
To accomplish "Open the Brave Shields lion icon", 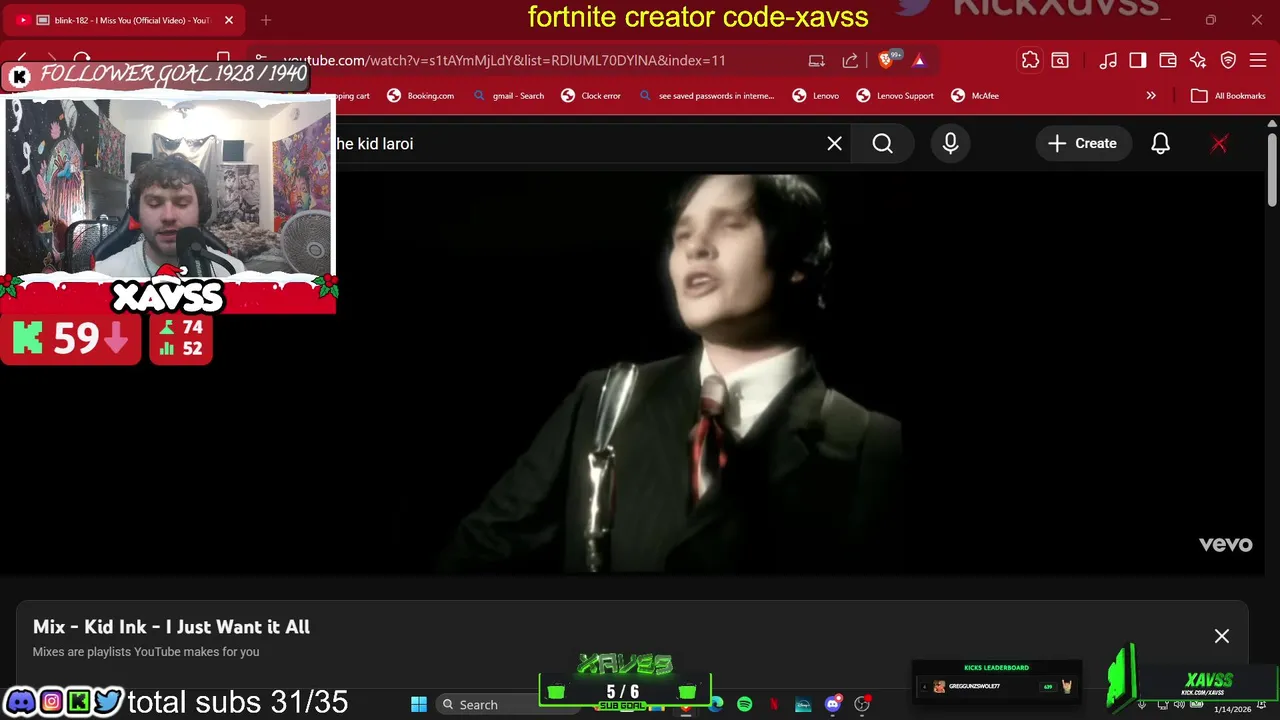I will point(886,60).
